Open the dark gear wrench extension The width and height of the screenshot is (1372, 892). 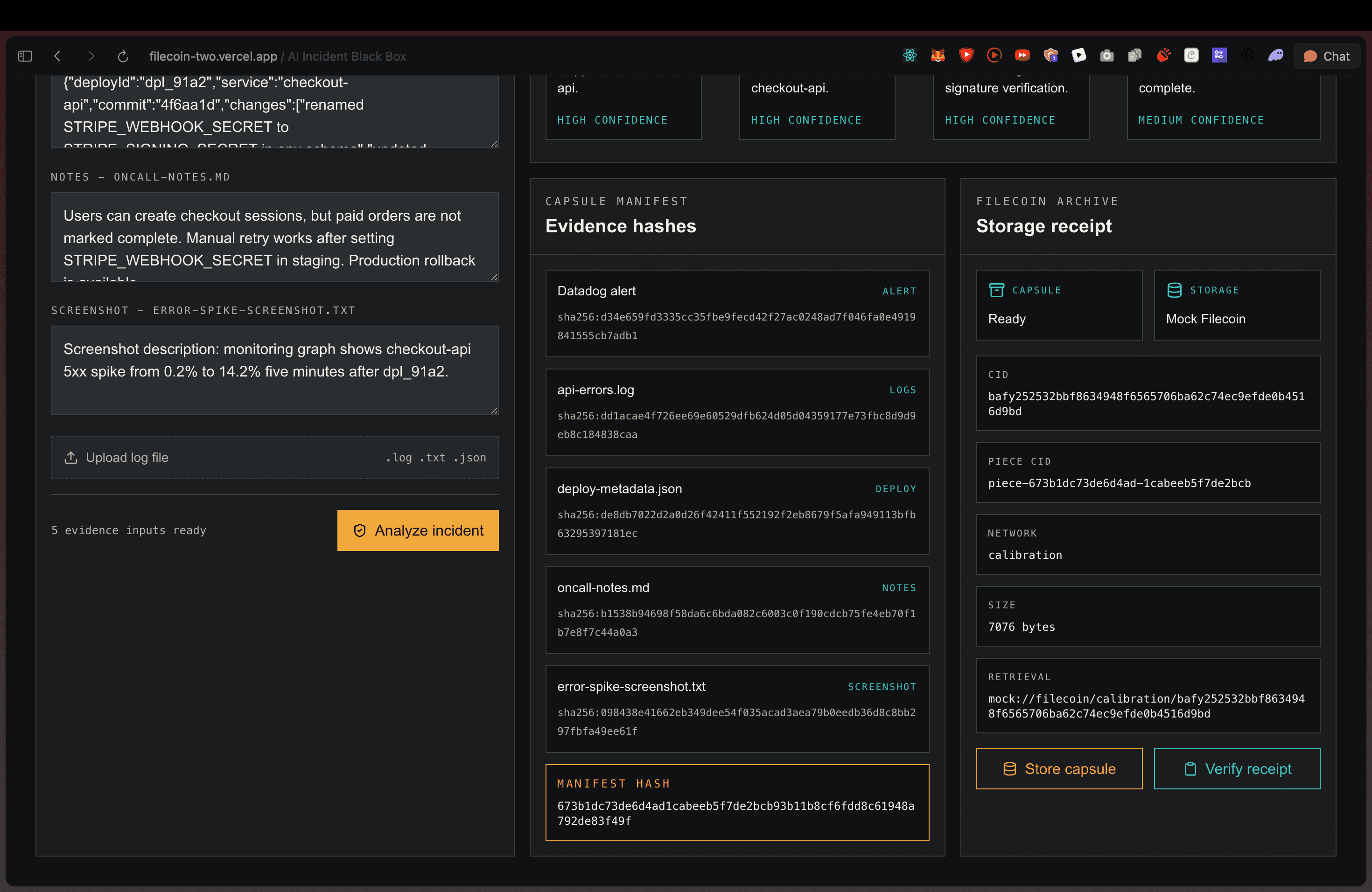[x=1247, y=56]
